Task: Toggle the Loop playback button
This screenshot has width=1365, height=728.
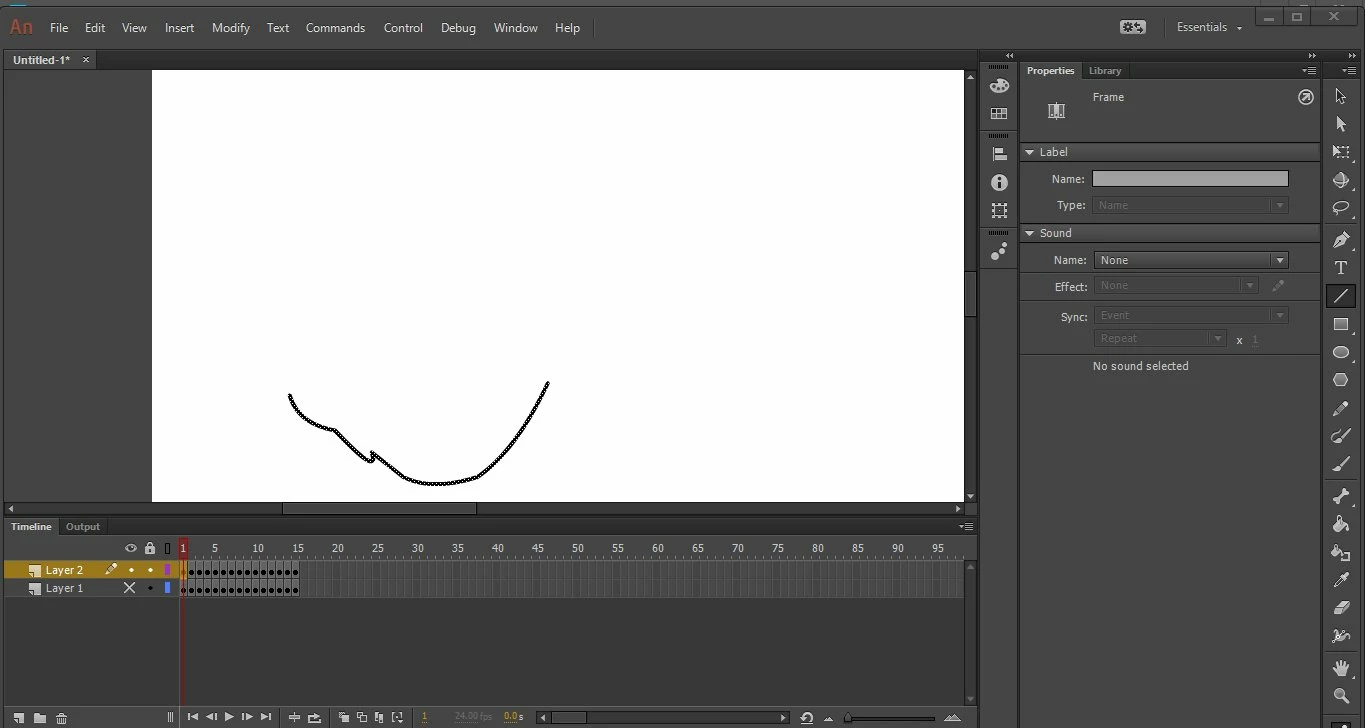Action: (x=314, y=717)
